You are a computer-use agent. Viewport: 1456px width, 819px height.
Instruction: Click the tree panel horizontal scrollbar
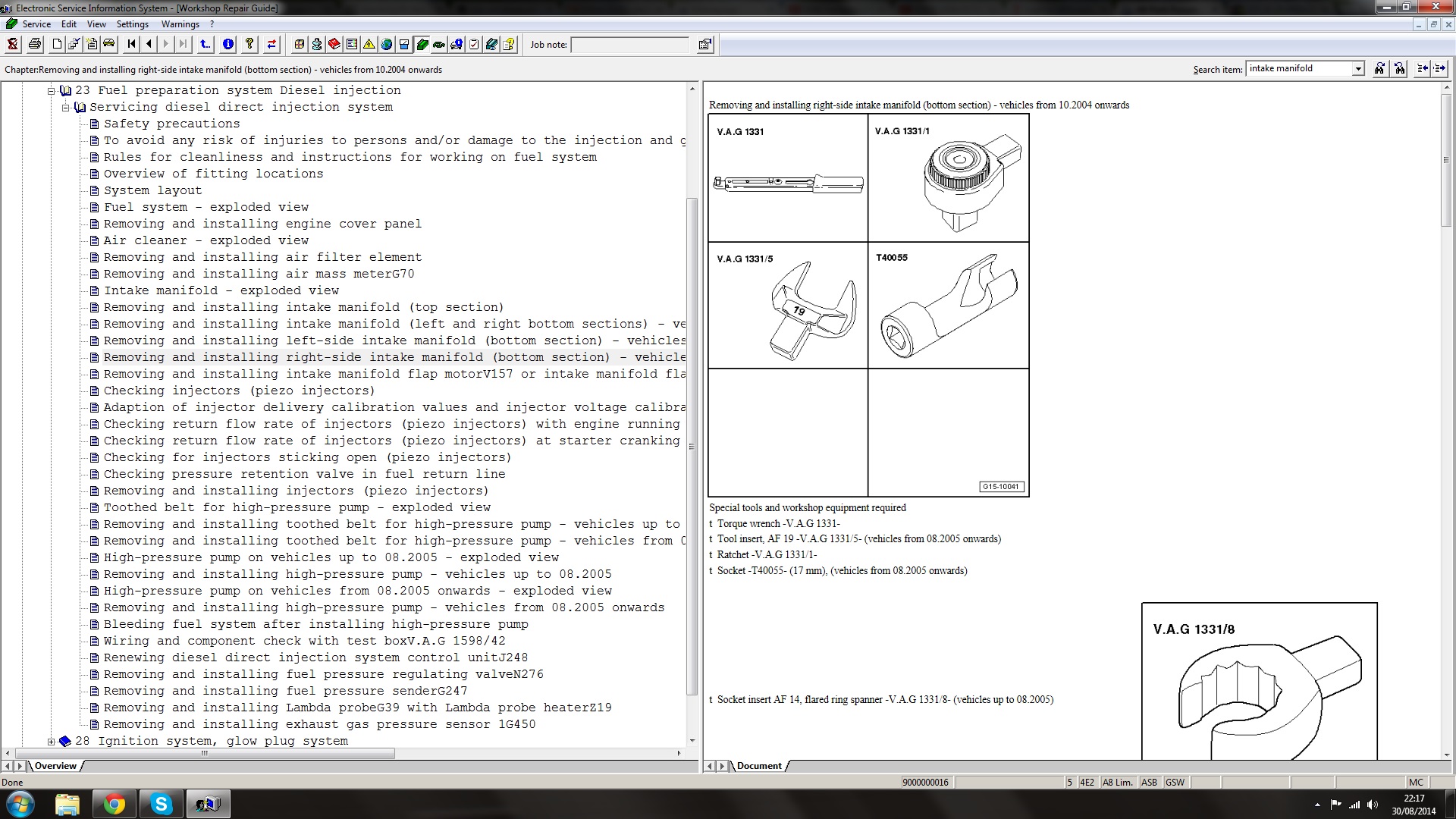coord(205,753)
